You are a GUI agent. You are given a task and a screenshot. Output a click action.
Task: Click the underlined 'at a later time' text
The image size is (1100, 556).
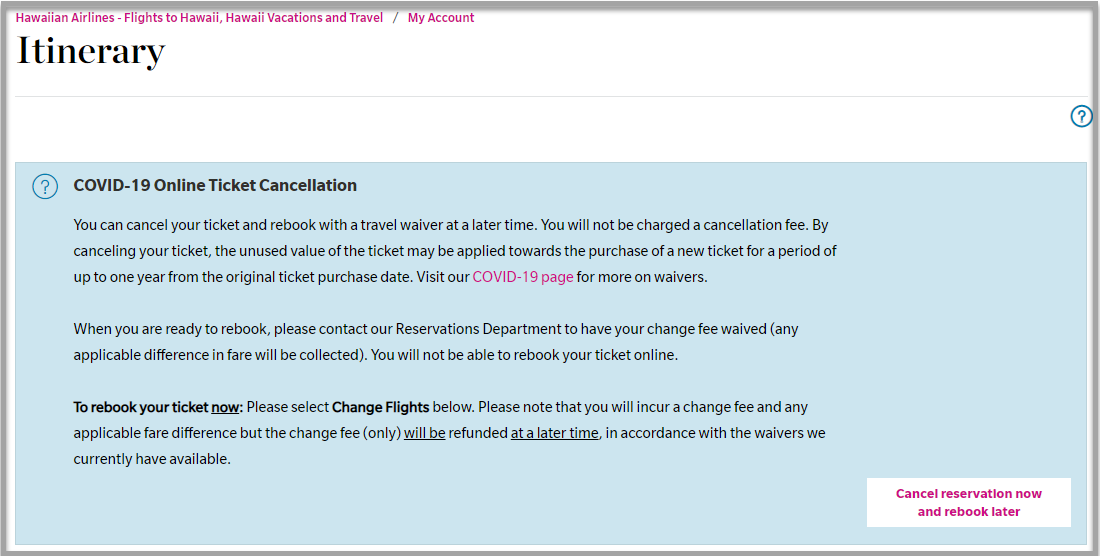pyautogui.click(x=554, y=433)
